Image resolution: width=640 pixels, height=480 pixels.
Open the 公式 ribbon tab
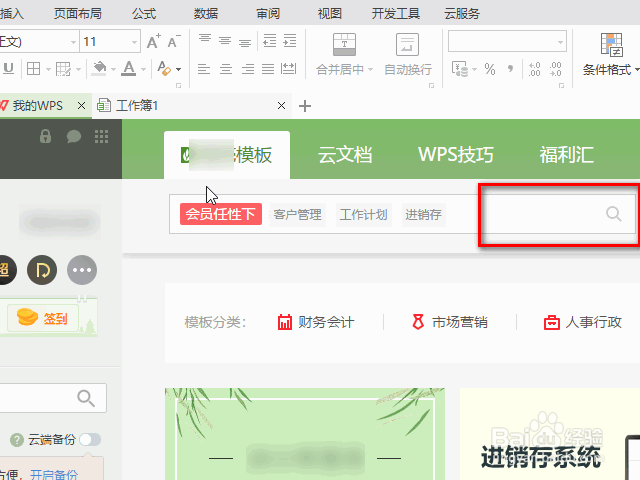click(x=144, y=13)
